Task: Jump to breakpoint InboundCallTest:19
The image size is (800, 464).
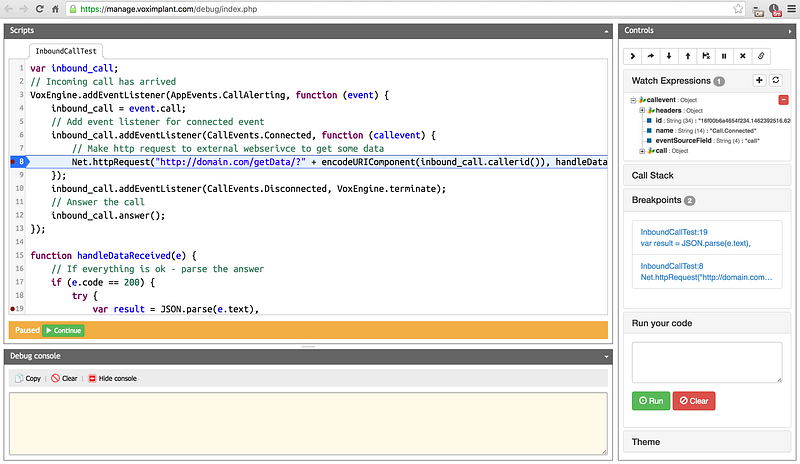Action: (x=707, y=238)
